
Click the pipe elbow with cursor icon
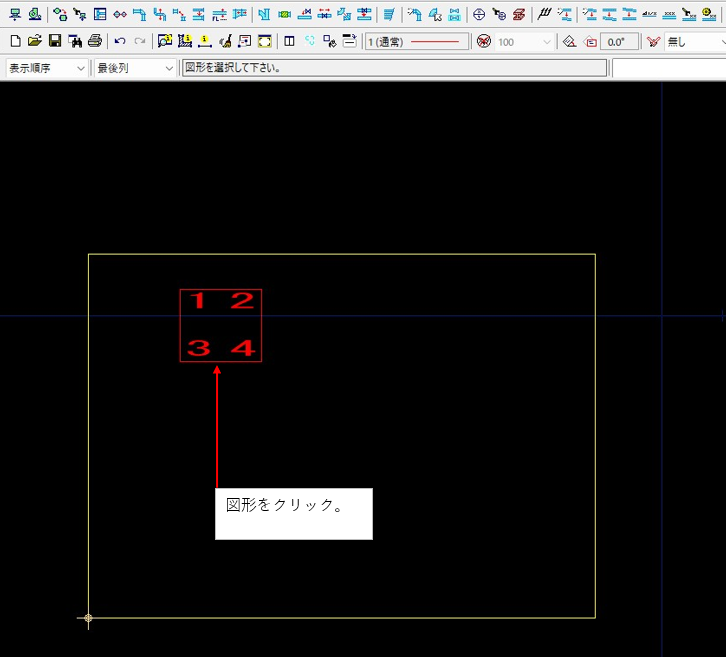[435, 15]
